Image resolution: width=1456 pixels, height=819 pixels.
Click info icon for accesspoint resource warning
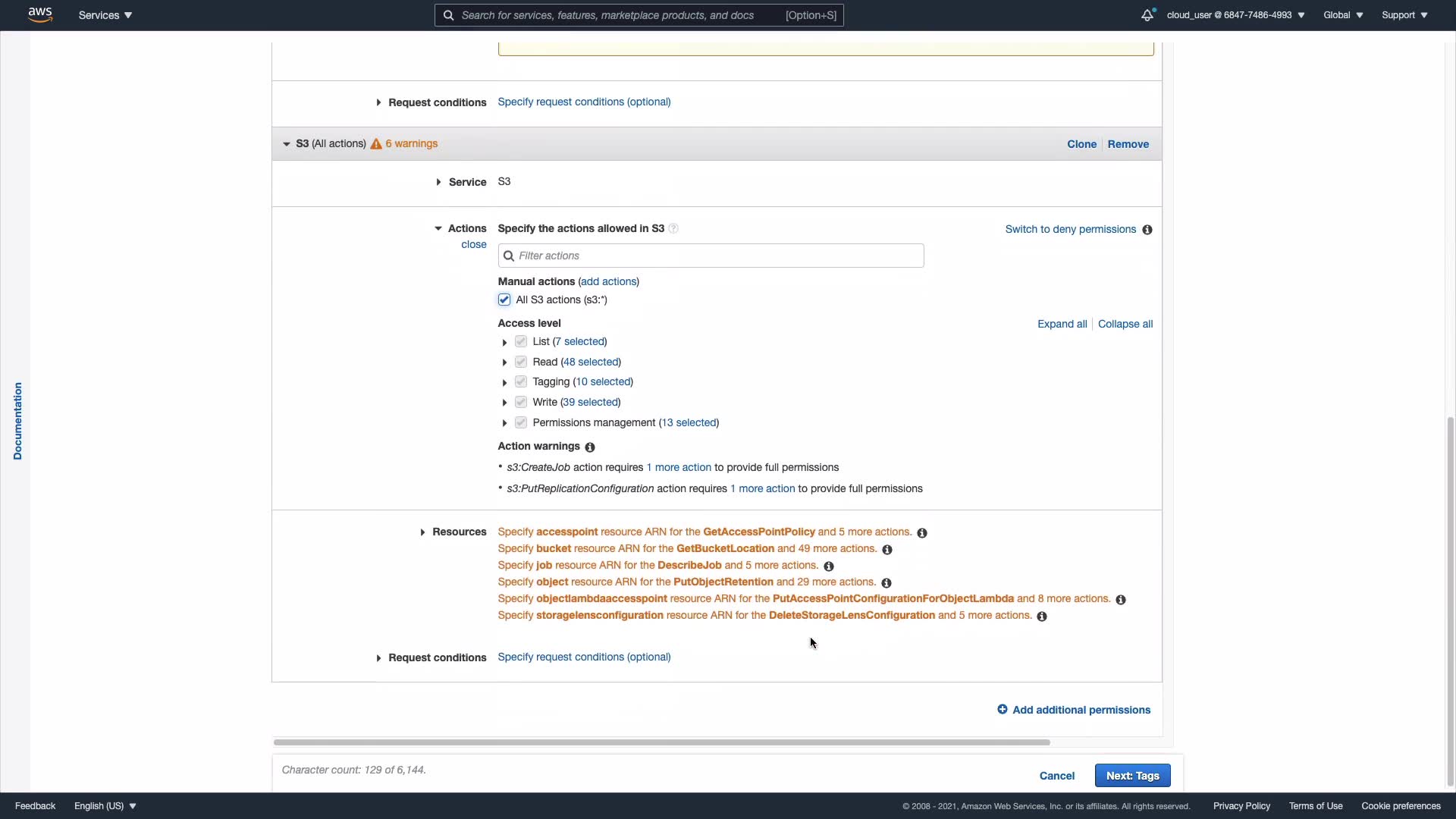point(922,533)
